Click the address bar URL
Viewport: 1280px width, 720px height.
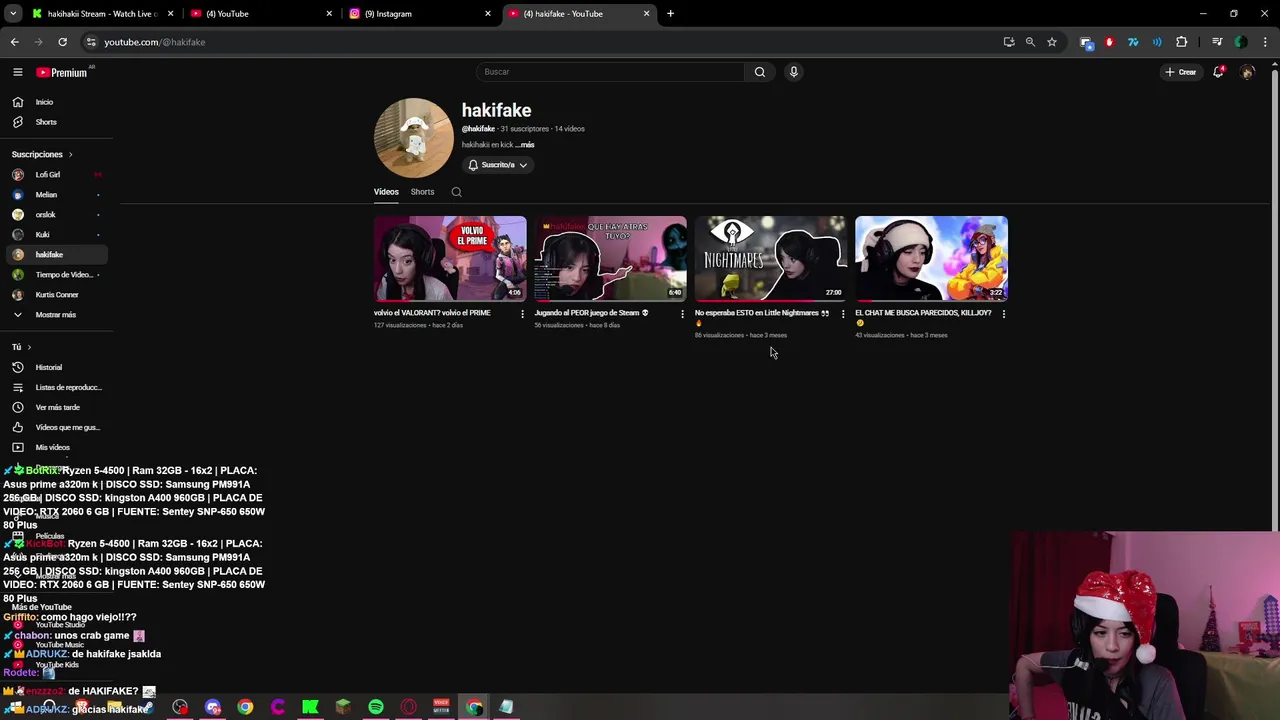pyautogui.click(x=155, y=42)
